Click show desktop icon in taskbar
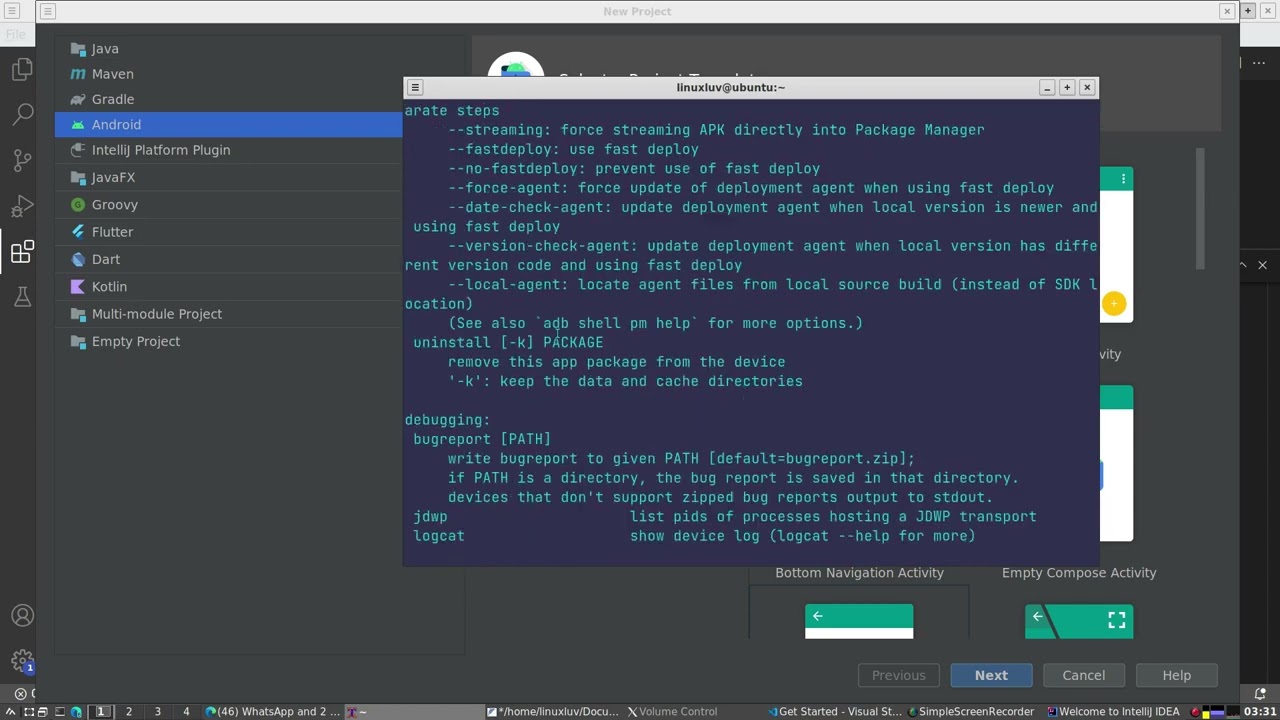This screenshot has width=1280, height=720. tap(27, 711)
